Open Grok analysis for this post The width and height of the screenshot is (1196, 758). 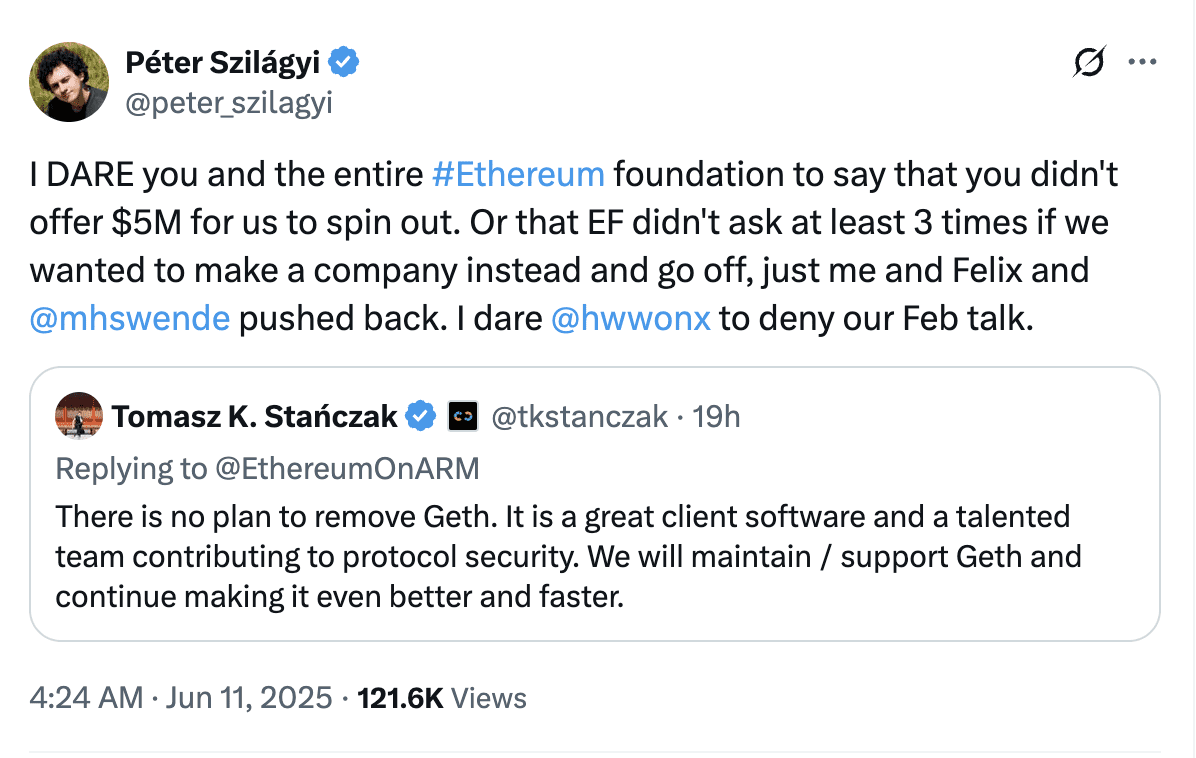coord(1088,62)
